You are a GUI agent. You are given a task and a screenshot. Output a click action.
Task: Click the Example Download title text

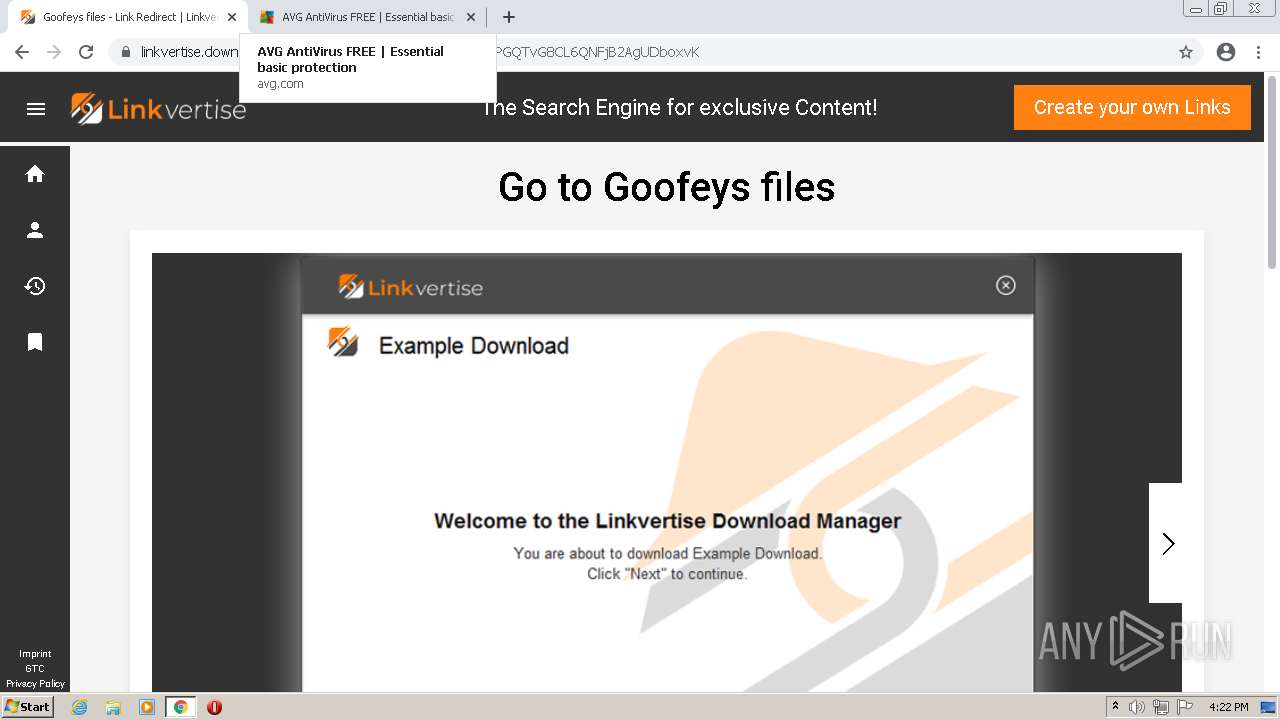click(473, 346)
